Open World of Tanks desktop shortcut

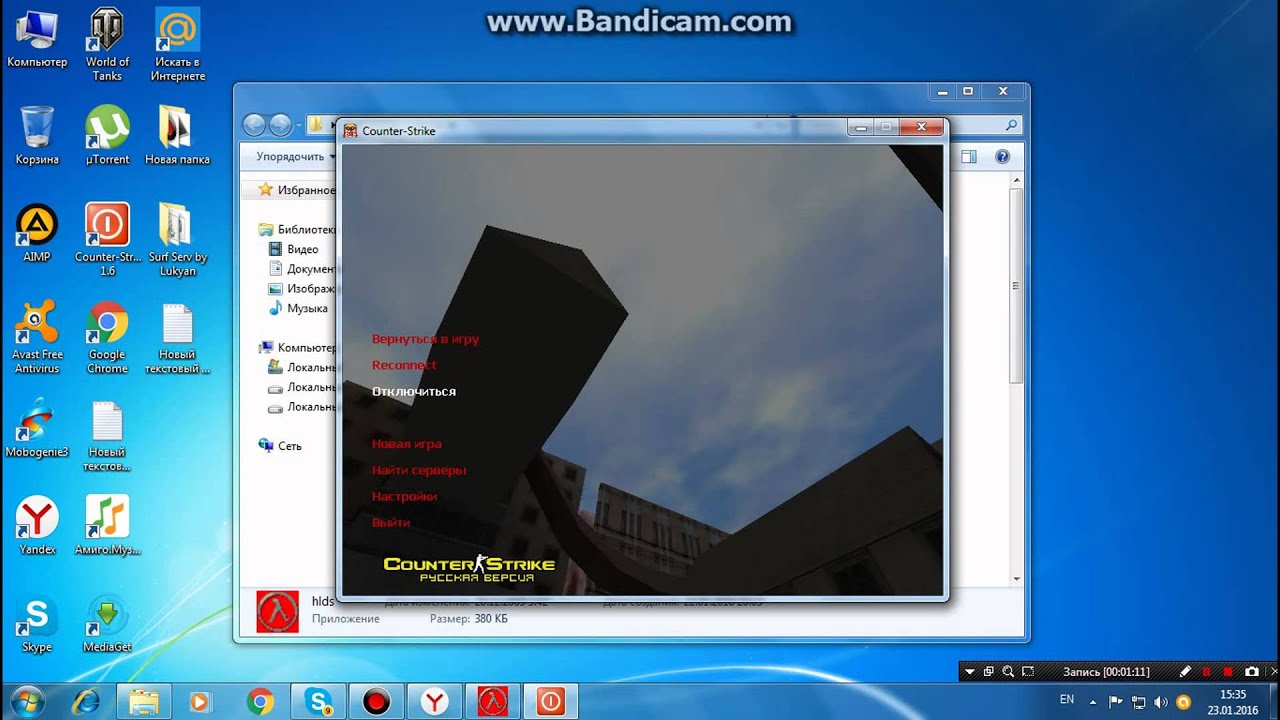pyautogui.click(x=107, y=45)
